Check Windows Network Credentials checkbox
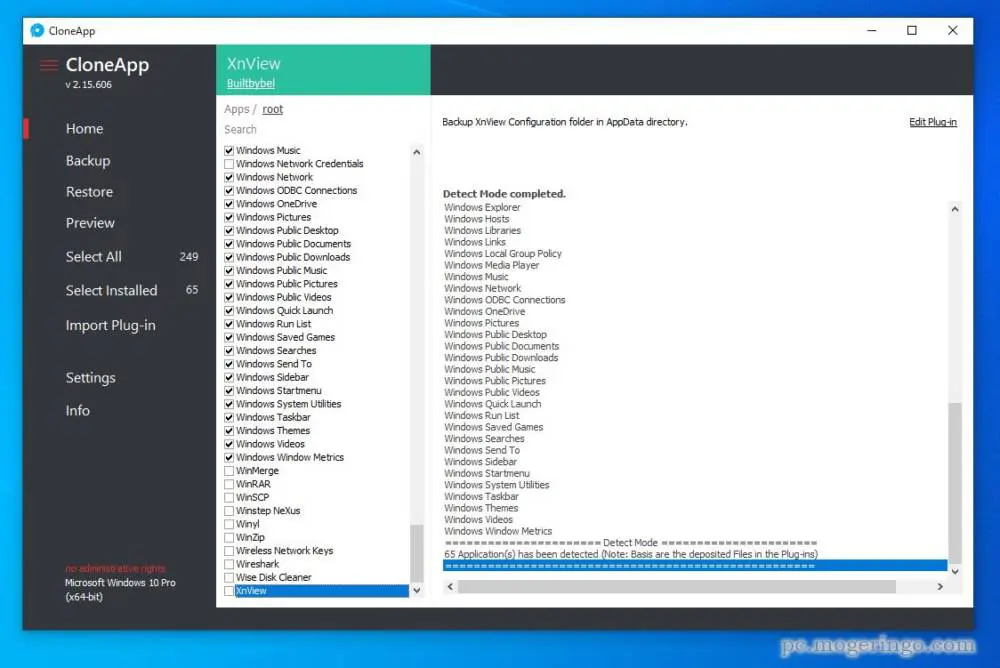Image resolution: width=1000 pixels, height=668 pixels. click(229, 164)
